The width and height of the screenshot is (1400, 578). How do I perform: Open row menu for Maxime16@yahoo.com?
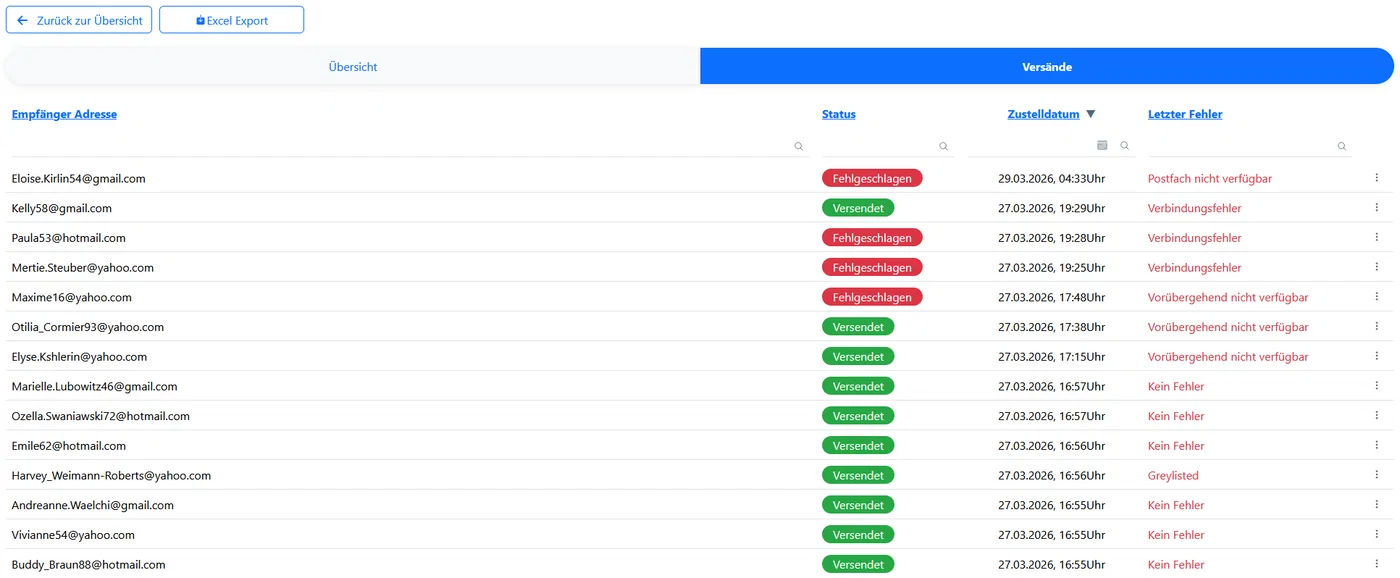1376,297
